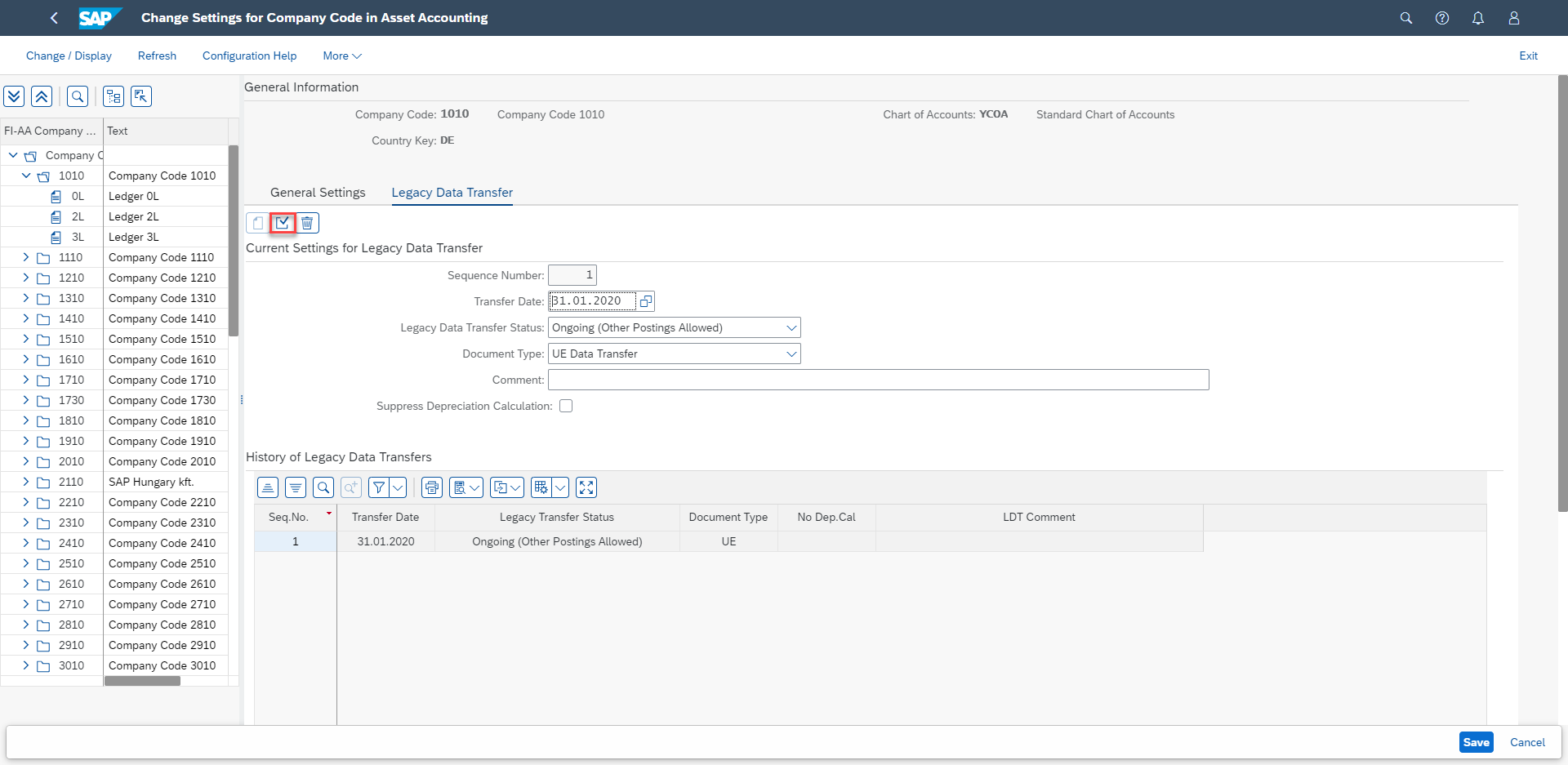Screen dimensions: 1568x765
Task: Click the Sequence Number field
Action: [x=572, y=275]
